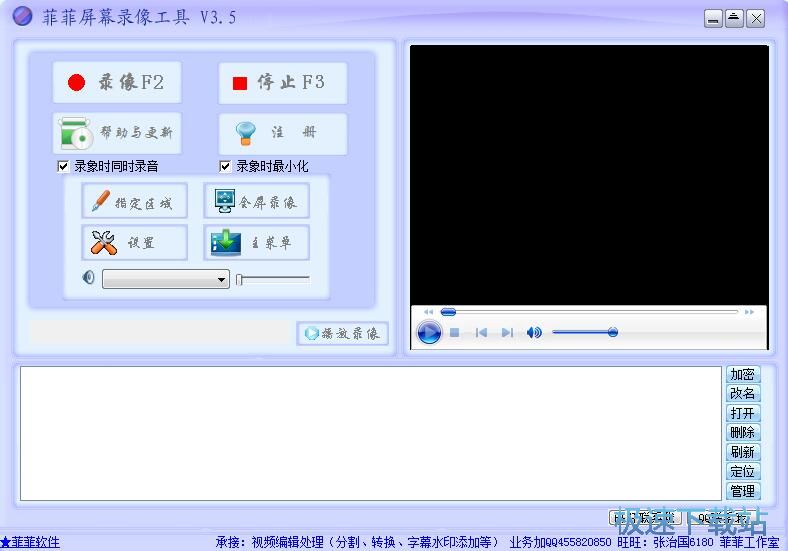Stop playback in the media player
Viewport: 788px width, 551px height.
click(455, 332)
